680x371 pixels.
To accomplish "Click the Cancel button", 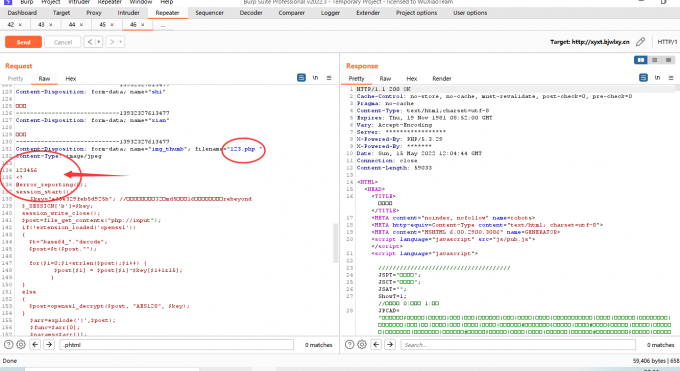I will click(63, 42).
